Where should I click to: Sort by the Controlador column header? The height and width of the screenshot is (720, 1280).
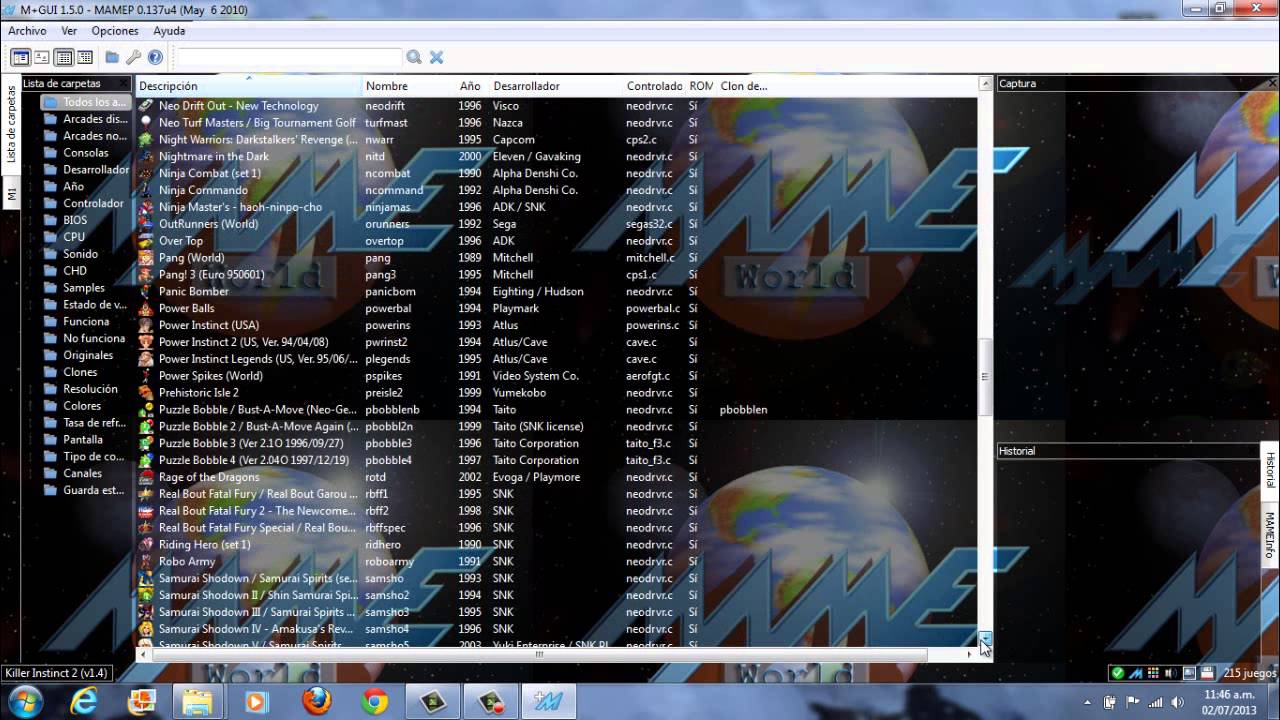(654, 86)
